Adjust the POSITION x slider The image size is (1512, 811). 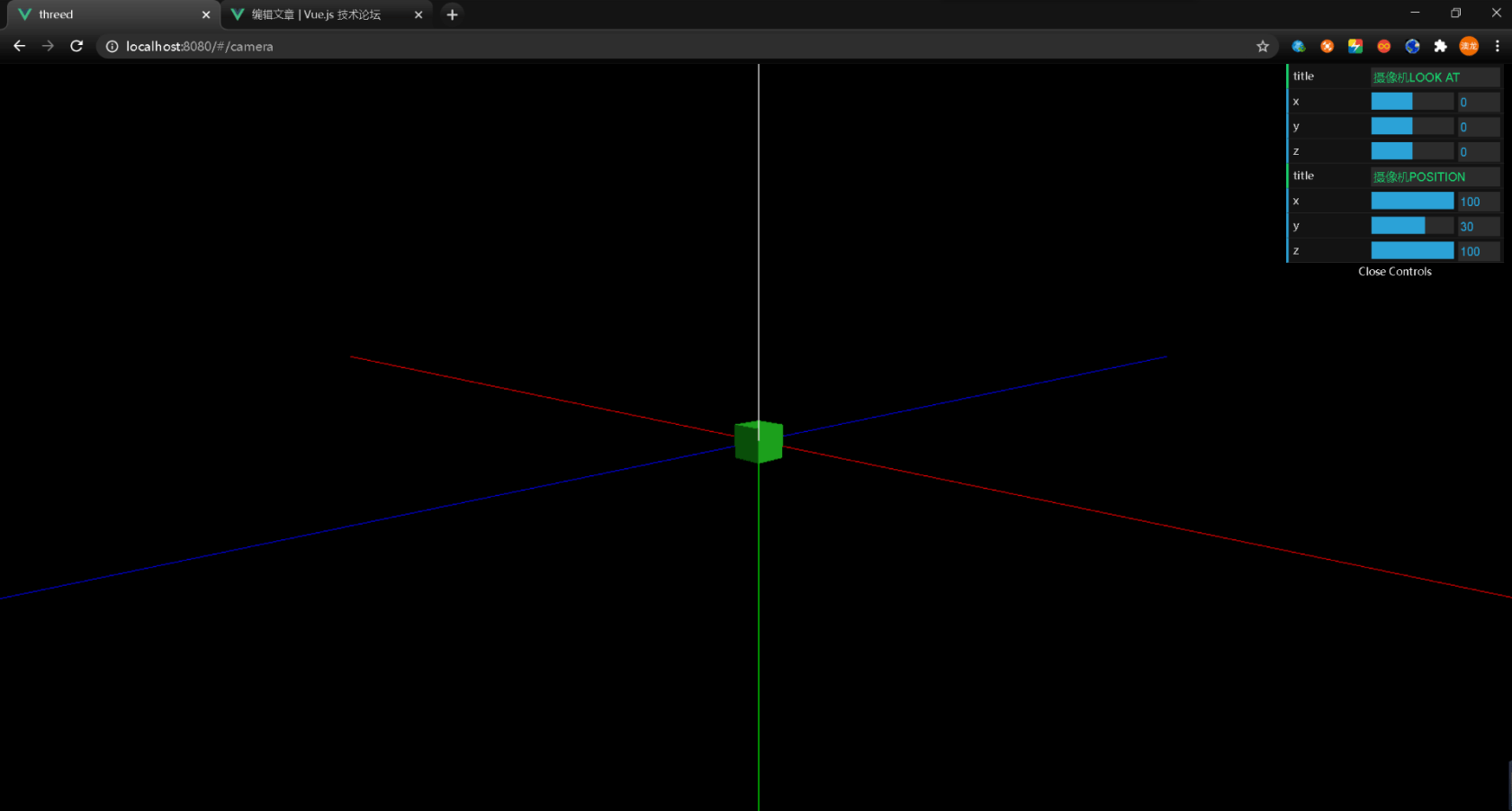coord(1412,201)
